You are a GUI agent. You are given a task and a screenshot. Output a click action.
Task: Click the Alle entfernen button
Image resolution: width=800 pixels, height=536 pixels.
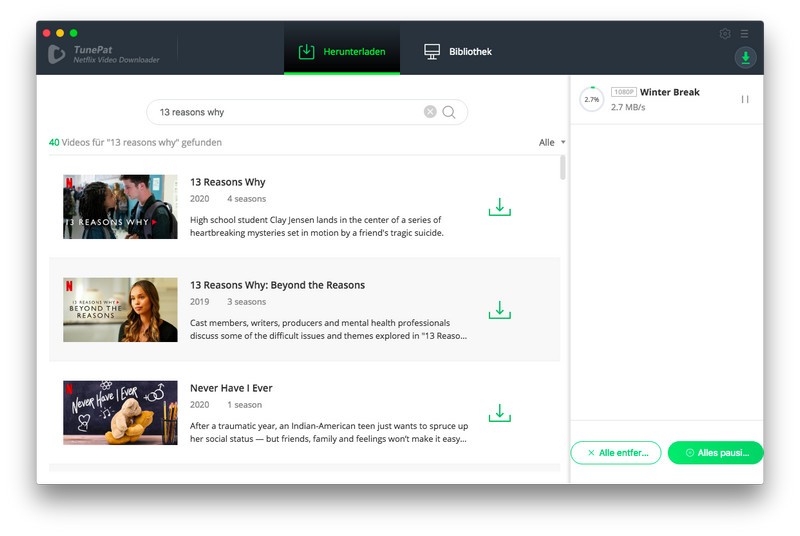click(x=616, y=453)
